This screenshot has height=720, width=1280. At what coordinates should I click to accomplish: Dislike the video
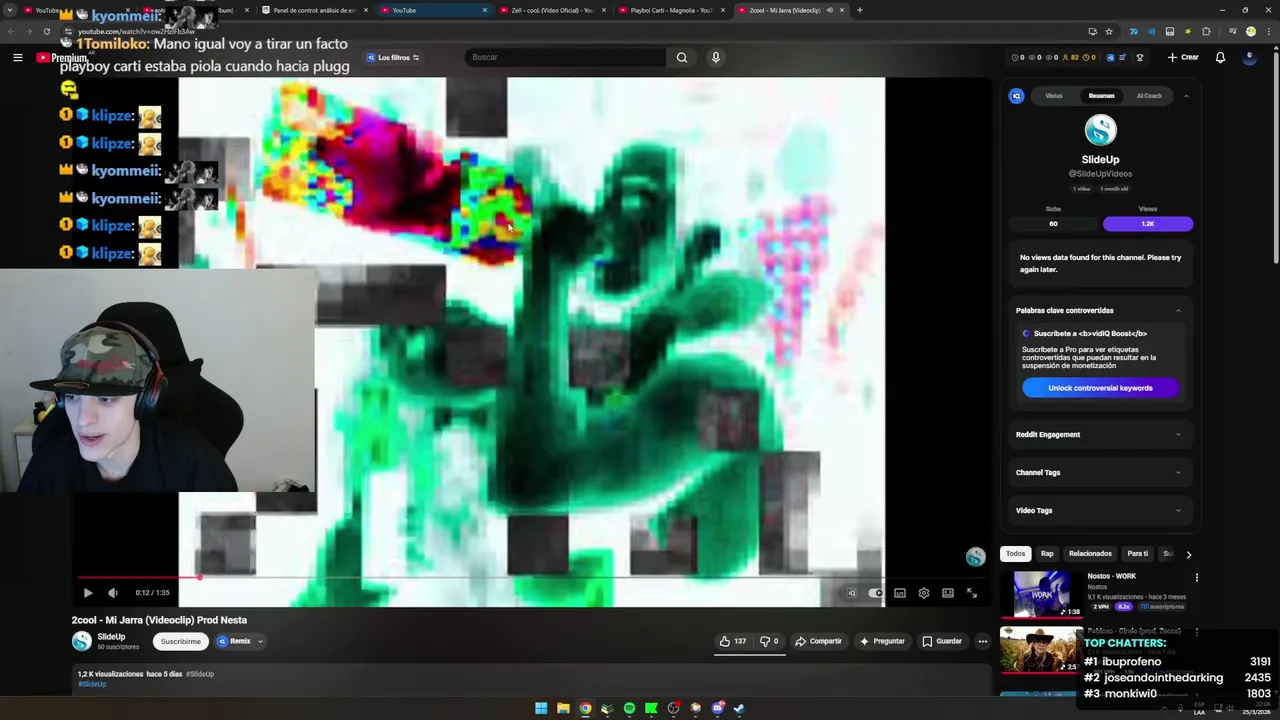click(x=768, y=641)
